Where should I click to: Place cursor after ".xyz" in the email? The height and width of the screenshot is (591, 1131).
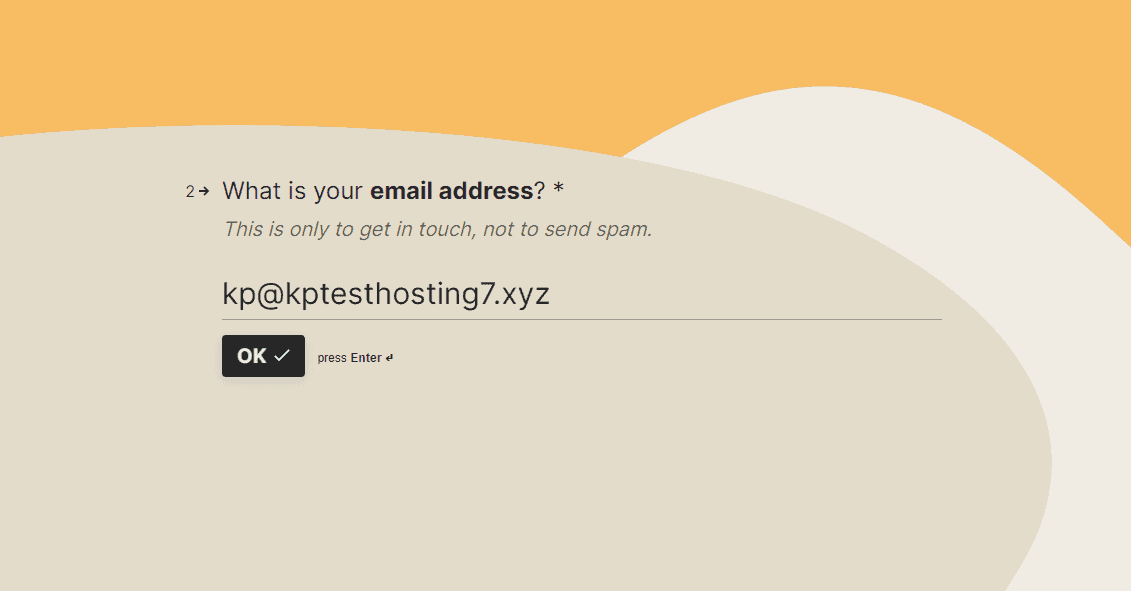click(x=551, y=295)
